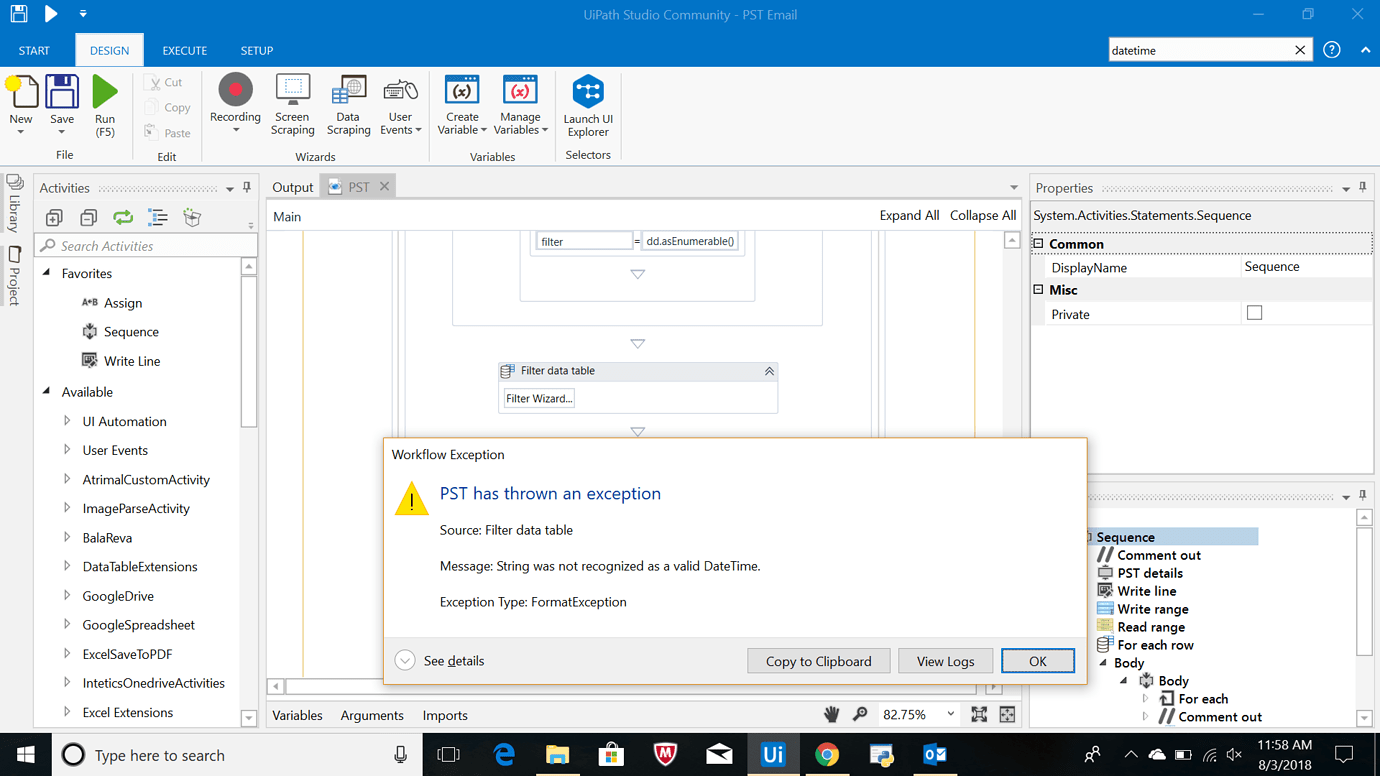The width and height of the screenshot is (1380, 776).
Task: Open the zoom level dropdown
Action: pyautogui.click(x=951, y=714)
